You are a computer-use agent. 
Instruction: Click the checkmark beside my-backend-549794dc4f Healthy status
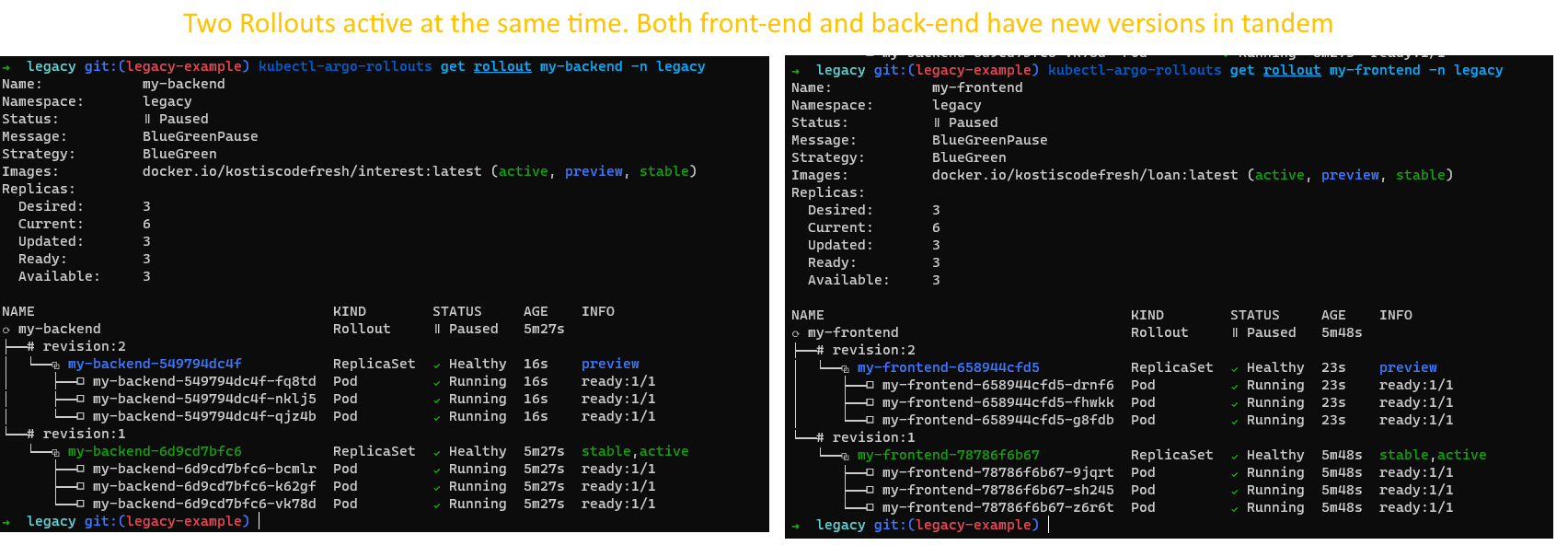[437, 365]
